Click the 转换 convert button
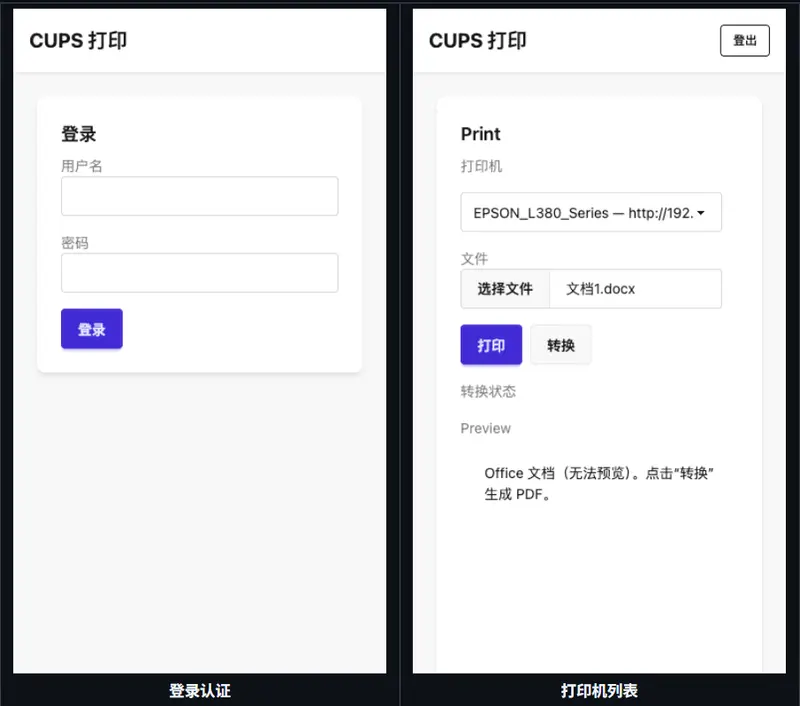800x706 pixels. 560,344
